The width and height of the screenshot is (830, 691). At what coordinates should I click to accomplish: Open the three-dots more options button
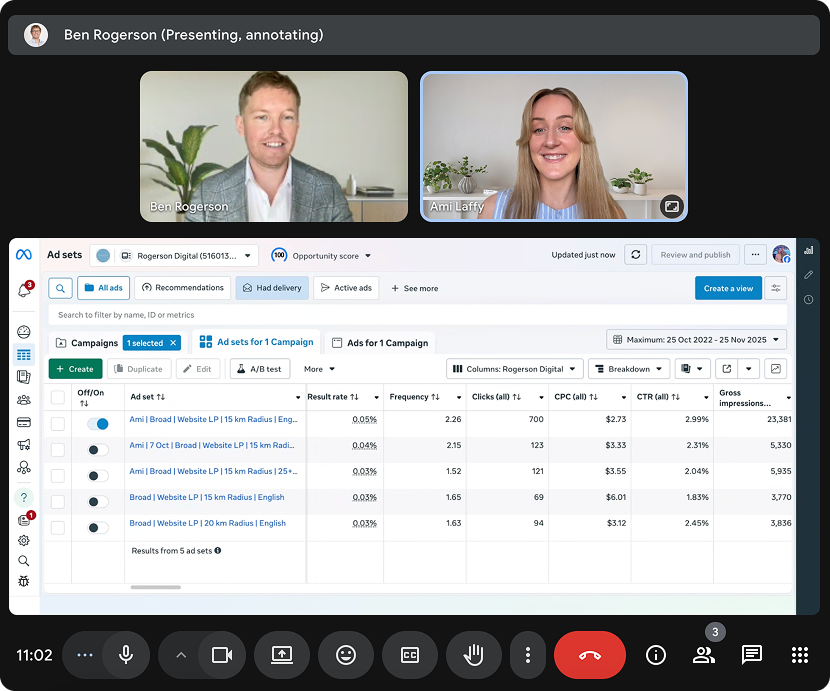pos(755,255)
